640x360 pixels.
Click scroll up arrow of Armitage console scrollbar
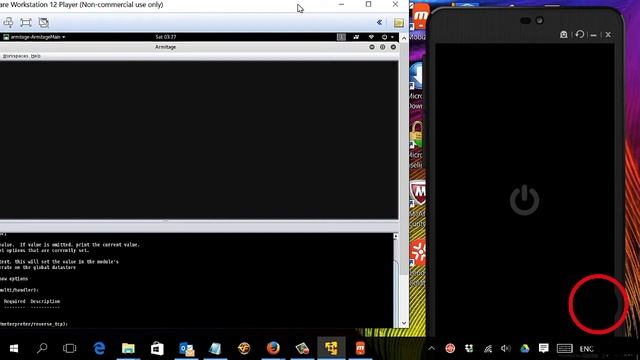pos(395,236)
